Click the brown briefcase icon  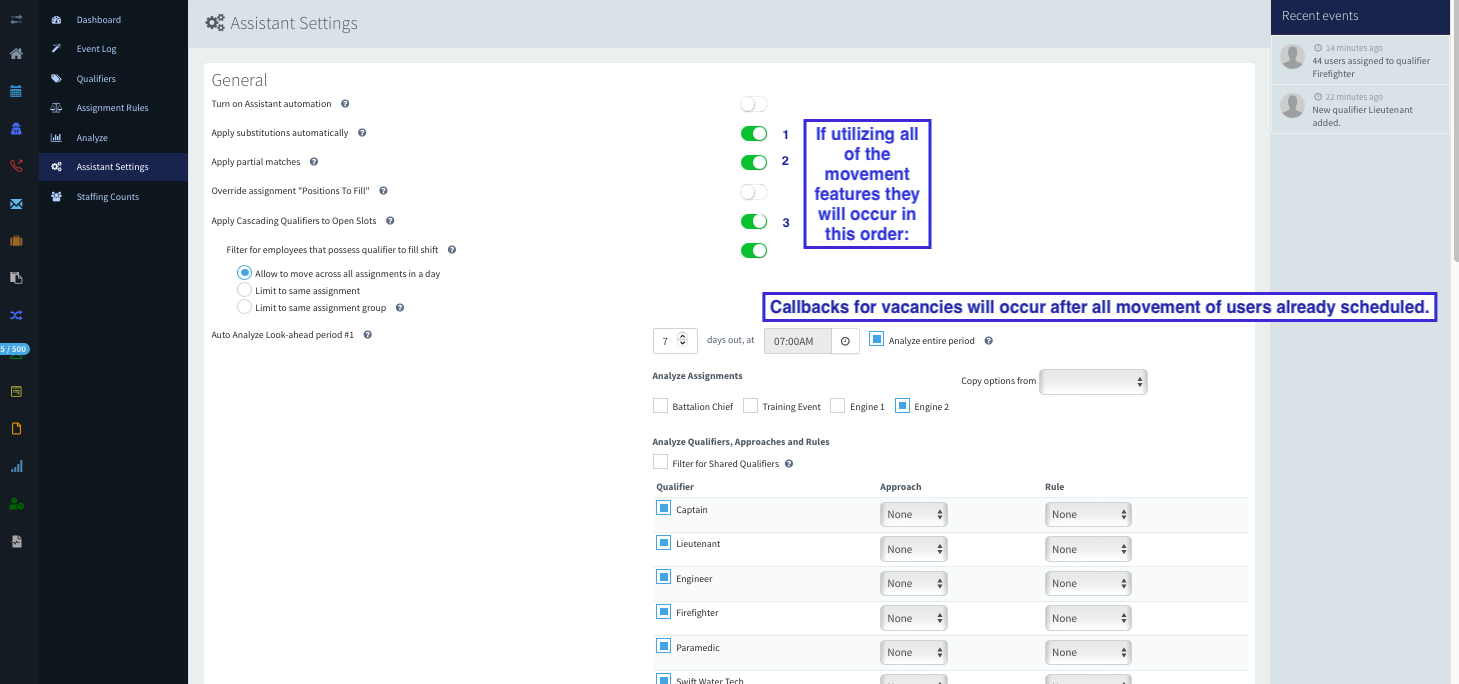pyautogui.click(x=16, y=241)
